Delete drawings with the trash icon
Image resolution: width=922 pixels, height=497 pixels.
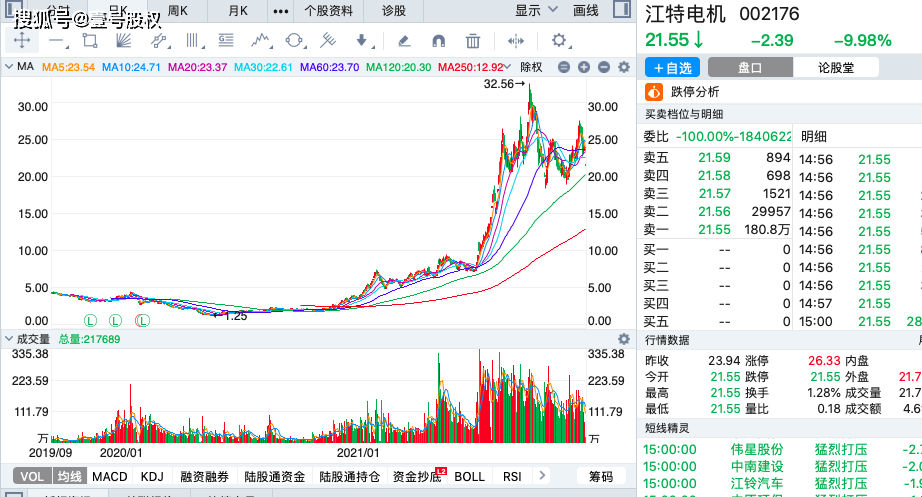click(473, 41)
